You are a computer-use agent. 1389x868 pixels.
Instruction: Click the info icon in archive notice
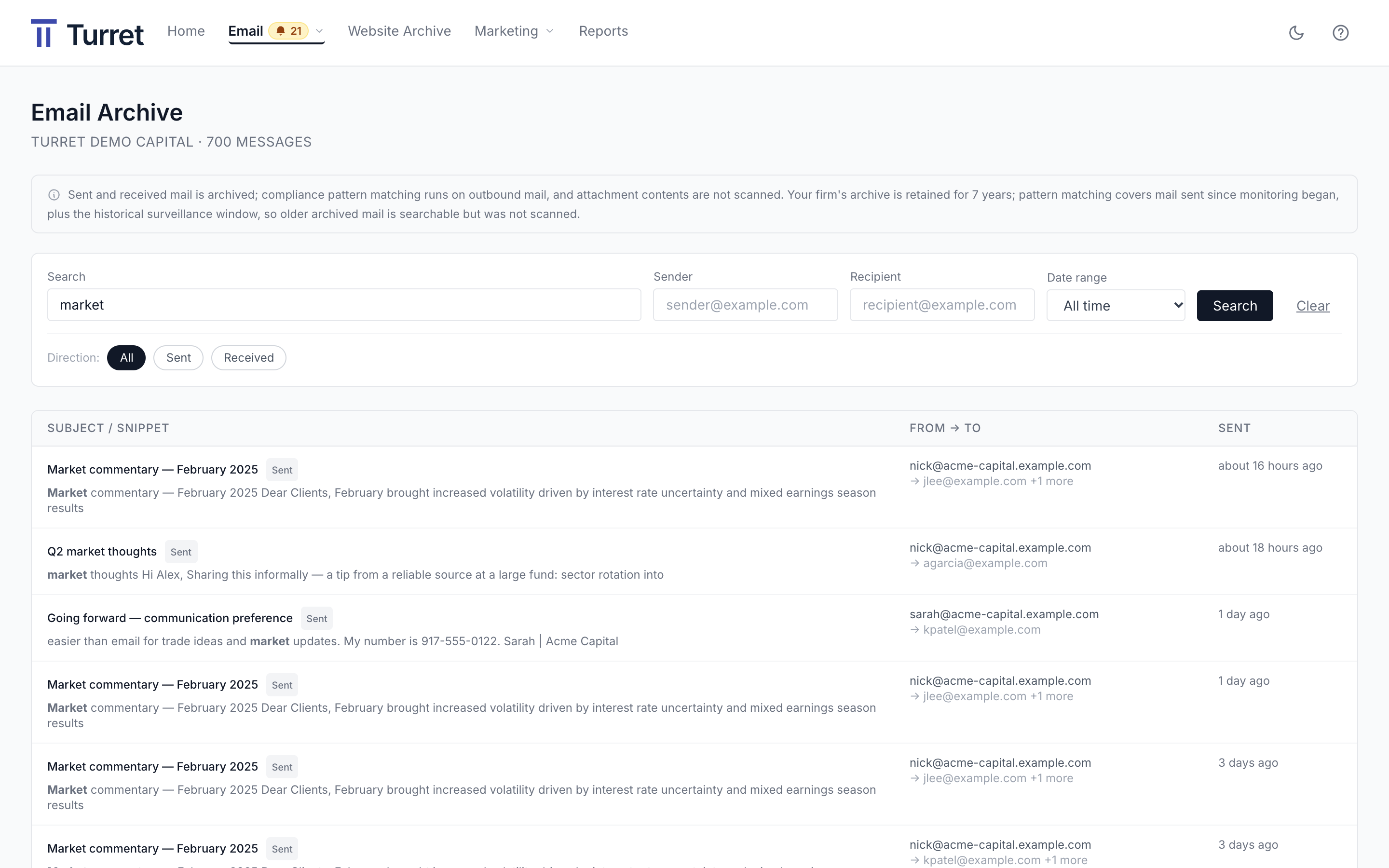click(54, 195)
